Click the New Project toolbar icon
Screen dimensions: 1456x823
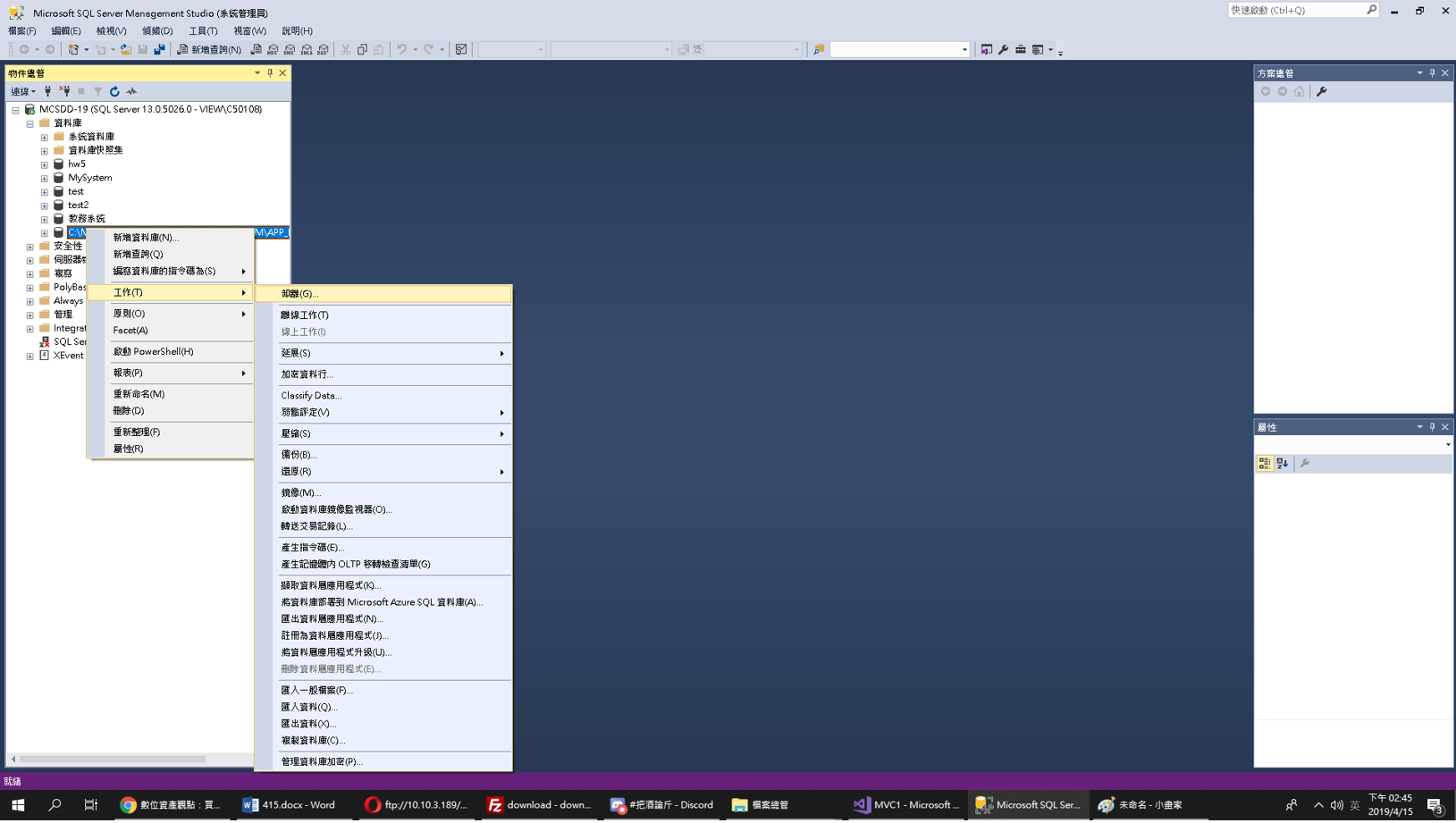[x=73, y=50]
